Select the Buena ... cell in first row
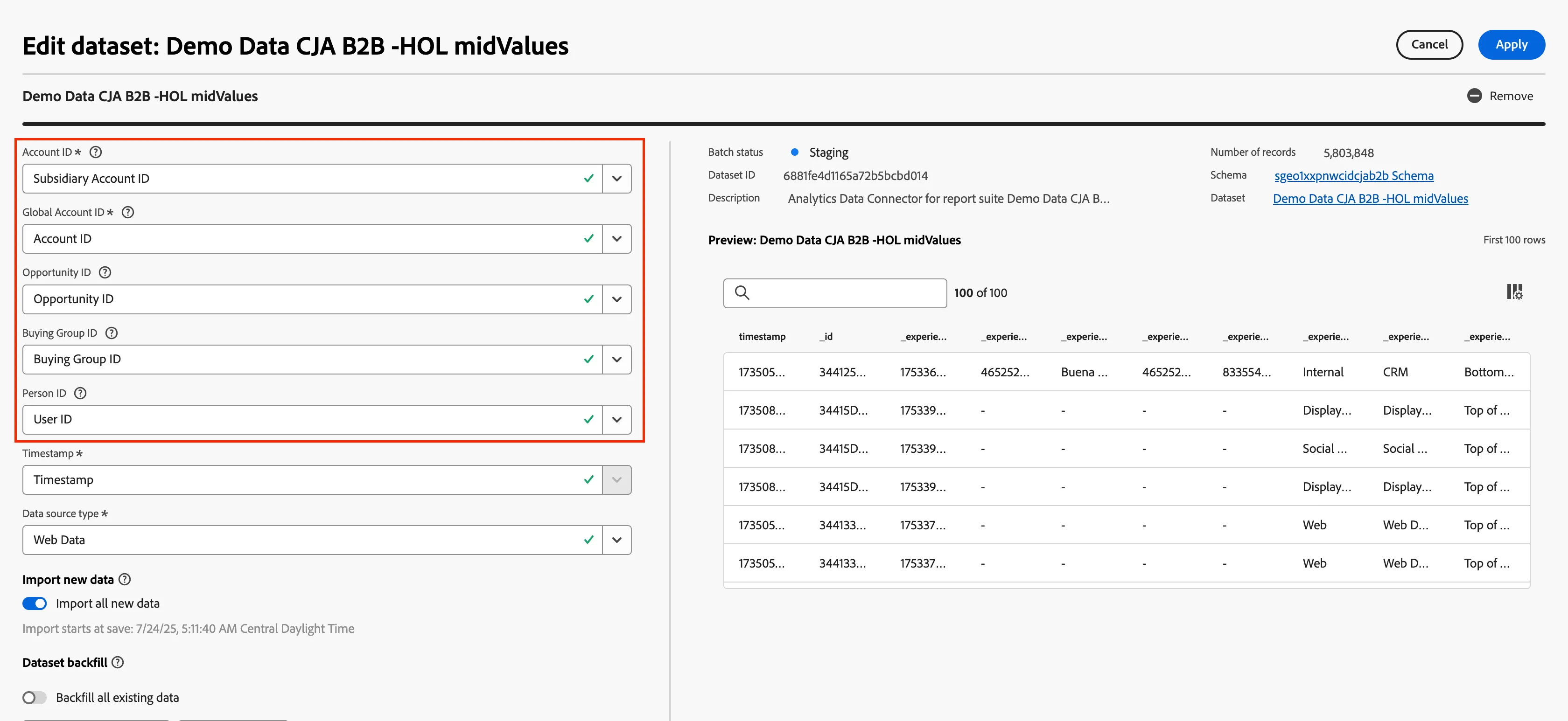The width and height of the screenshot is (1568, 721). 1084,372
